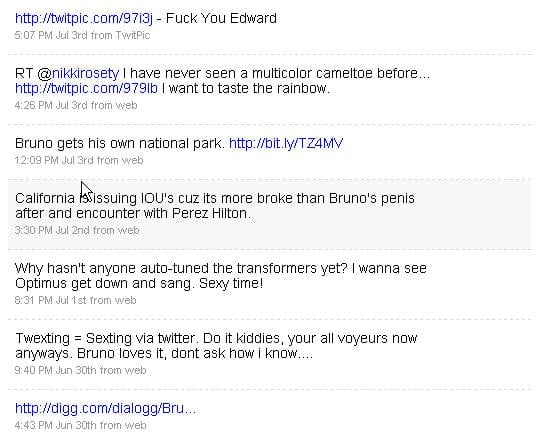Open the @nikkirosety profile link

pos(78,74)
